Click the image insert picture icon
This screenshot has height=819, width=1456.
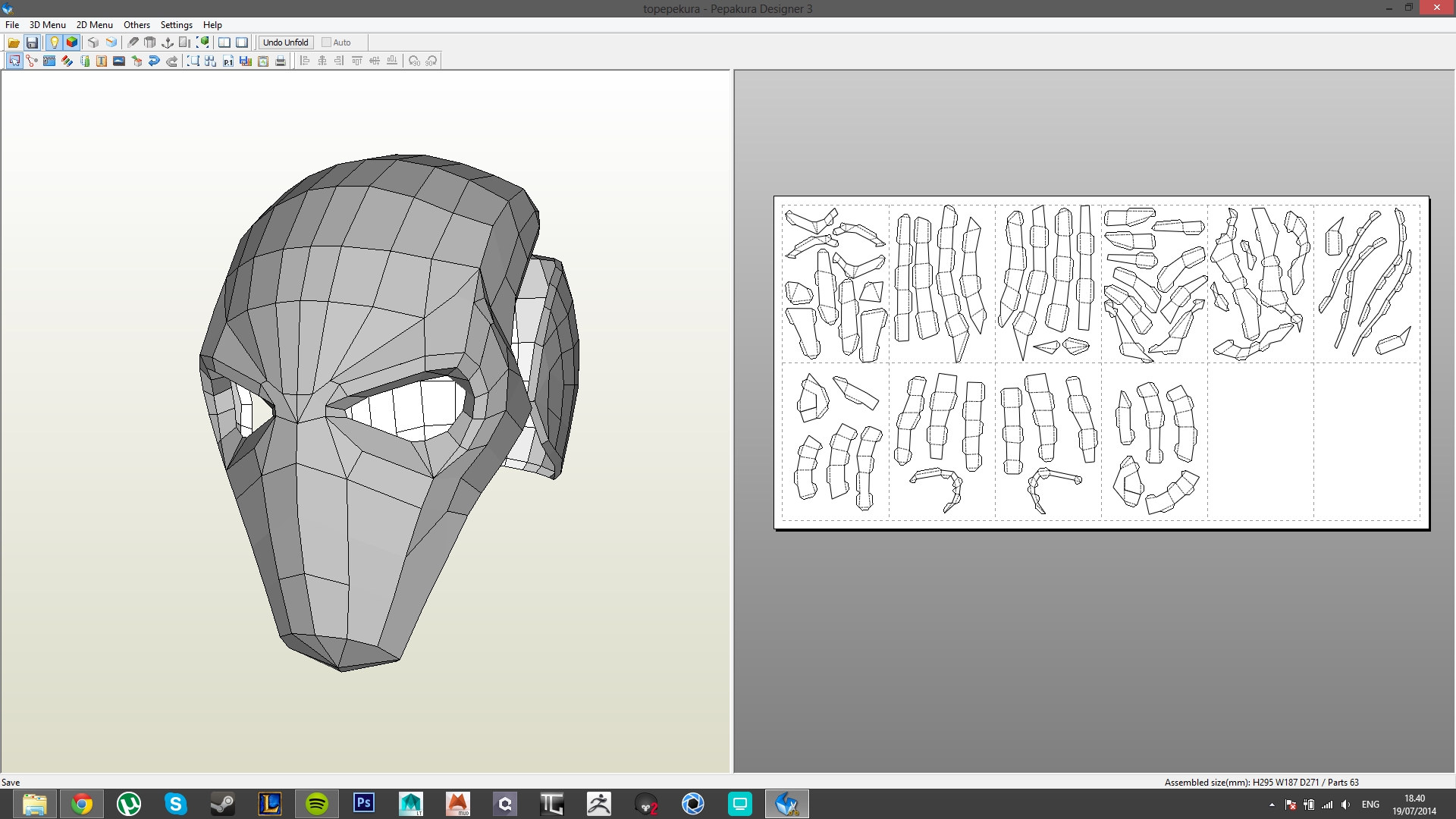tap(119, 61)
